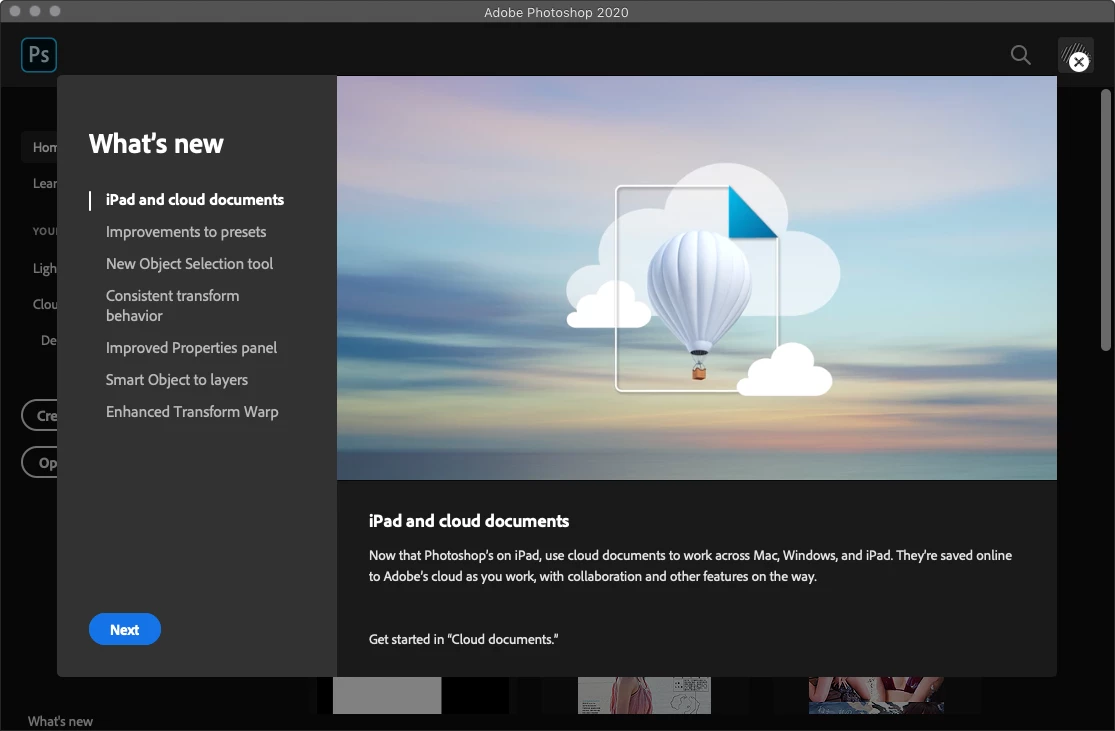Viewport: 1115px width, 731px height.
Task: Open the pink dress recent file thumbnail
Action: (x=644, y=695)
